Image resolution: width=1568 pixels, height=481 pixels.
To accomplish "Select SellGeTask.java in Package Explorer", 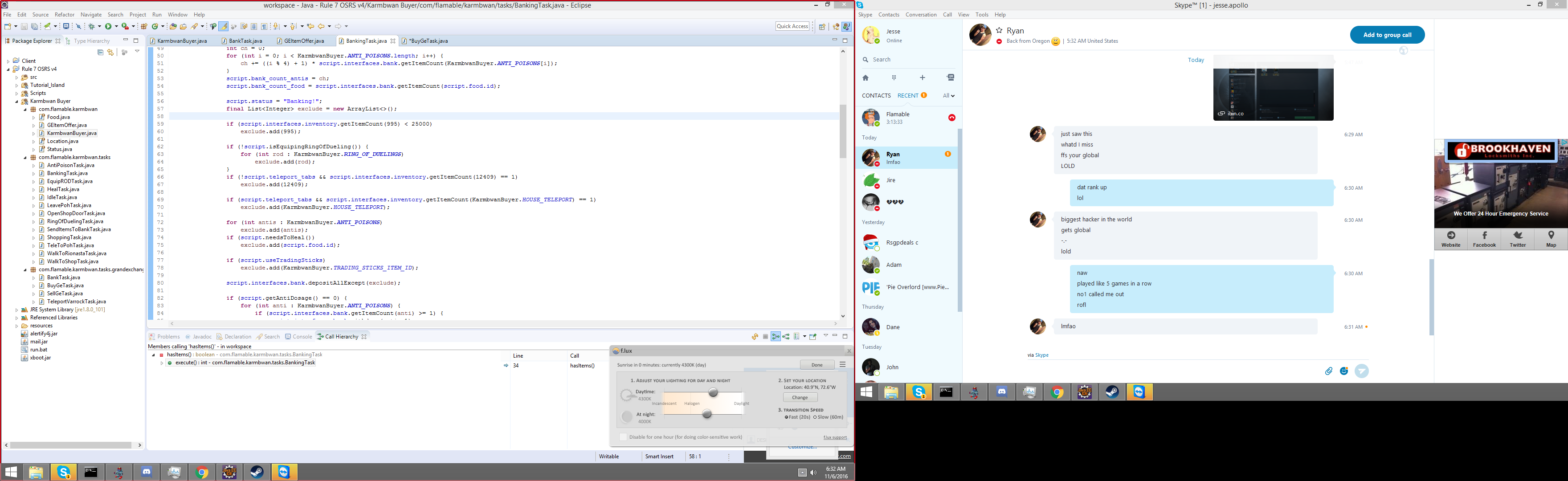I will pos(65,293).
